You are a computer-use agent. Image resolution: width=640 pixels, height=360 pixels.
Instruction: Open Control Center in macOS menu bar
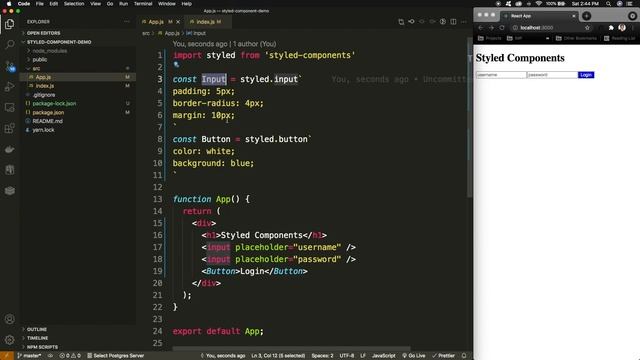pos(630,4)
